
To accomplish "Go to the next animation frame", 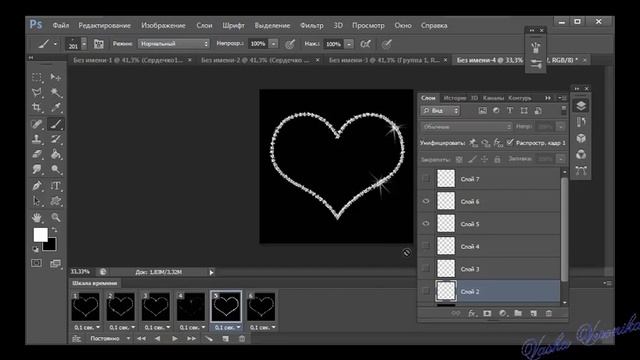I will 191,338.
